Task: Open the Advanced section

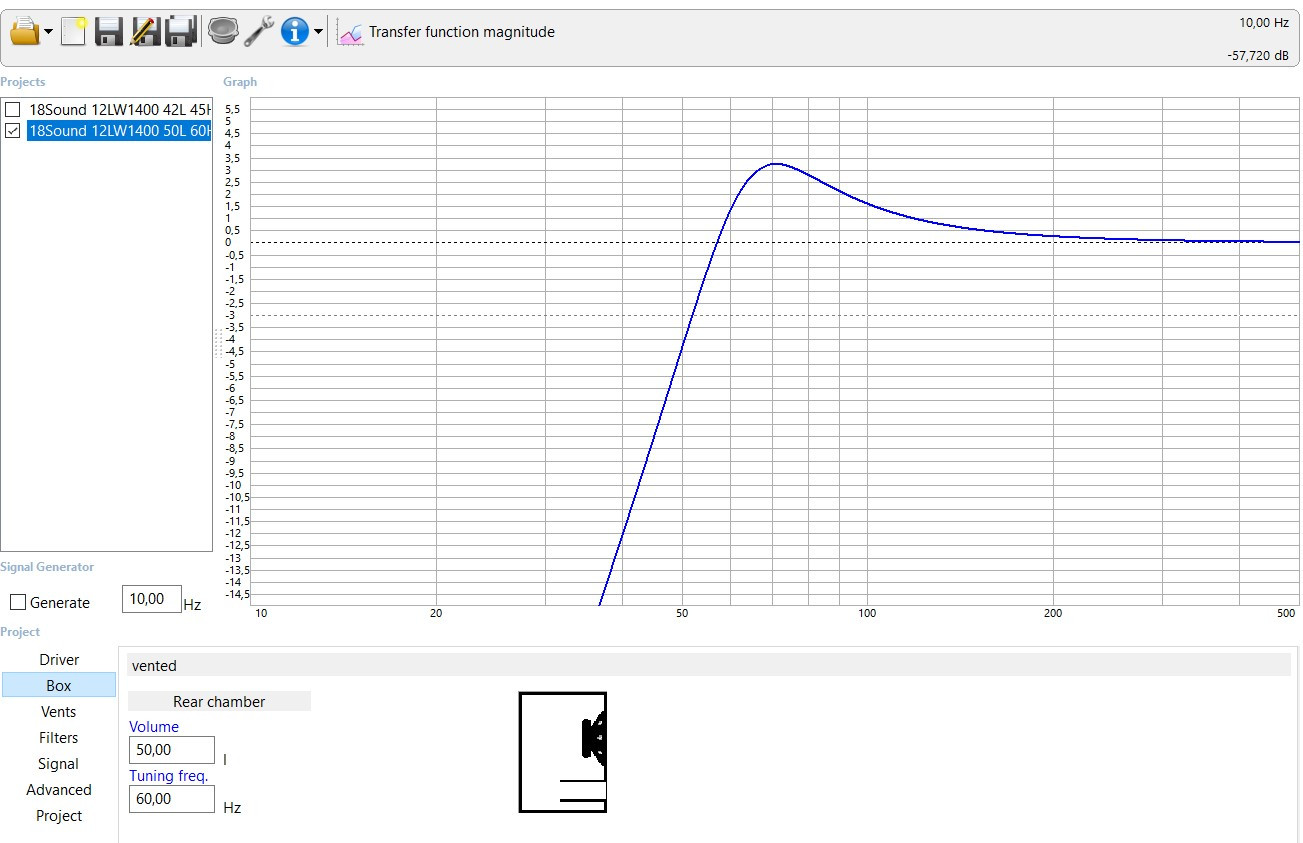Action: coord(59,790)
